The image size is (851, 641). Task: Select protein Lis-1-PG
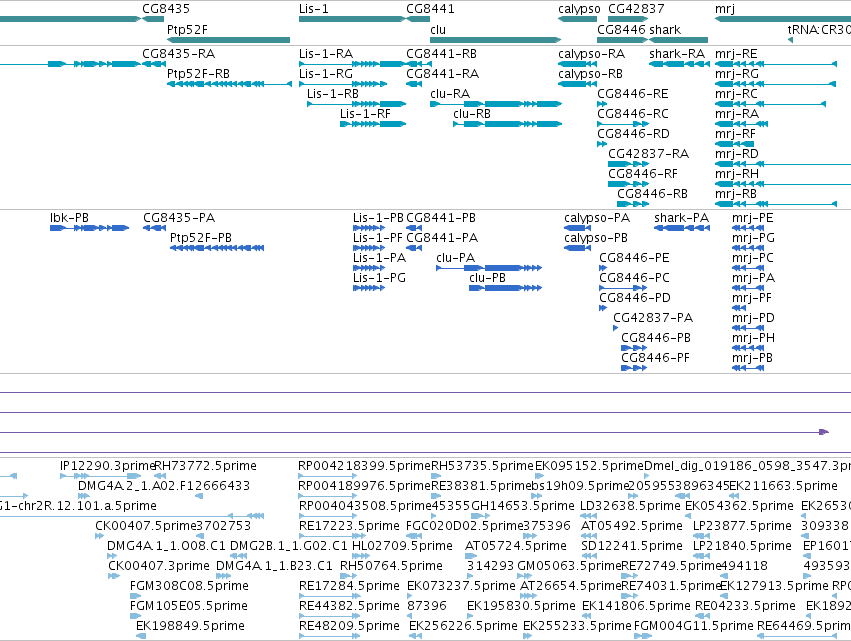point(369,288)
